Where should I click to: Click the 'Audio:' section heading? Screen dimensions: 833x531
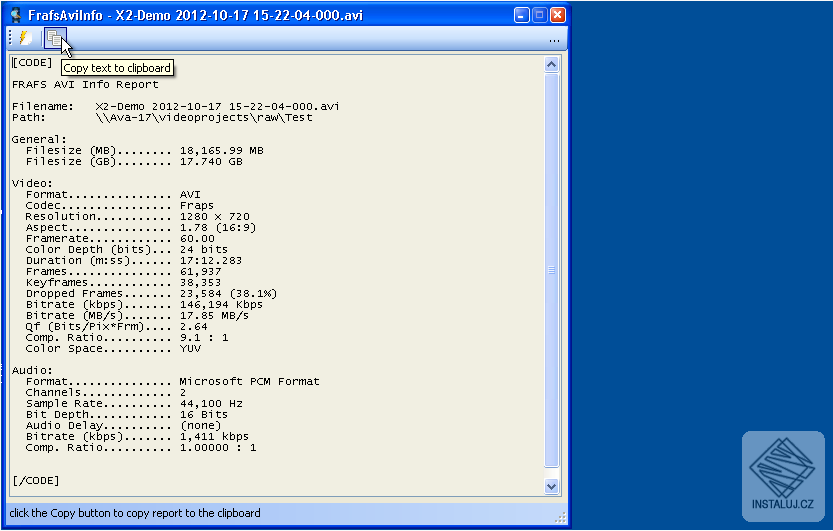click(x=32, y=371)
